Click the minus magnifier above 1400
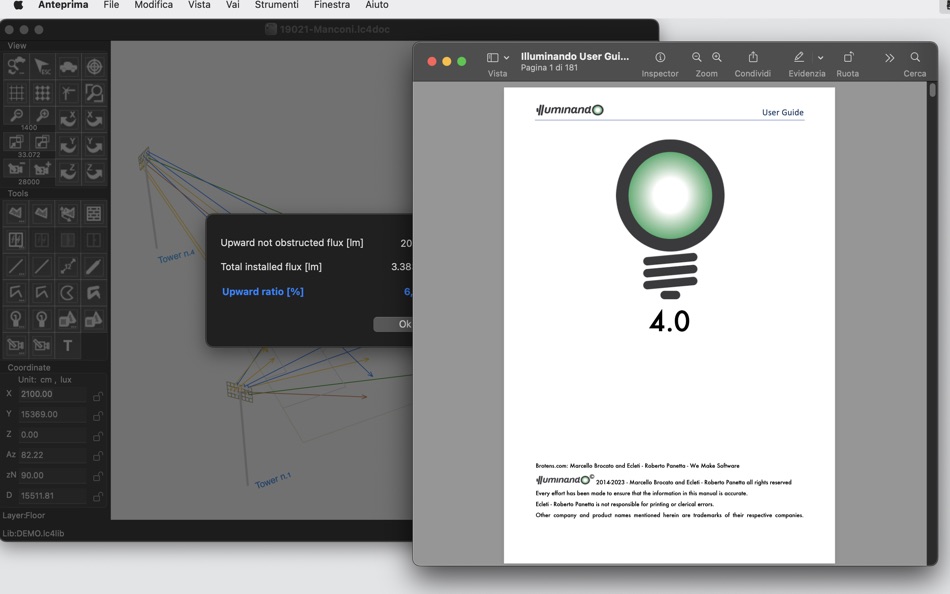 click(16, 115)
